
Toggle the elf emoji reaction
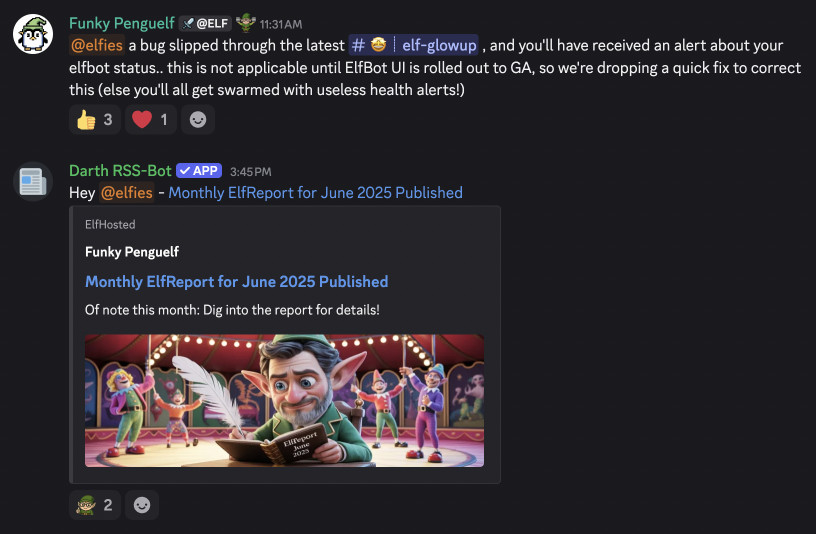pos(95,505)
